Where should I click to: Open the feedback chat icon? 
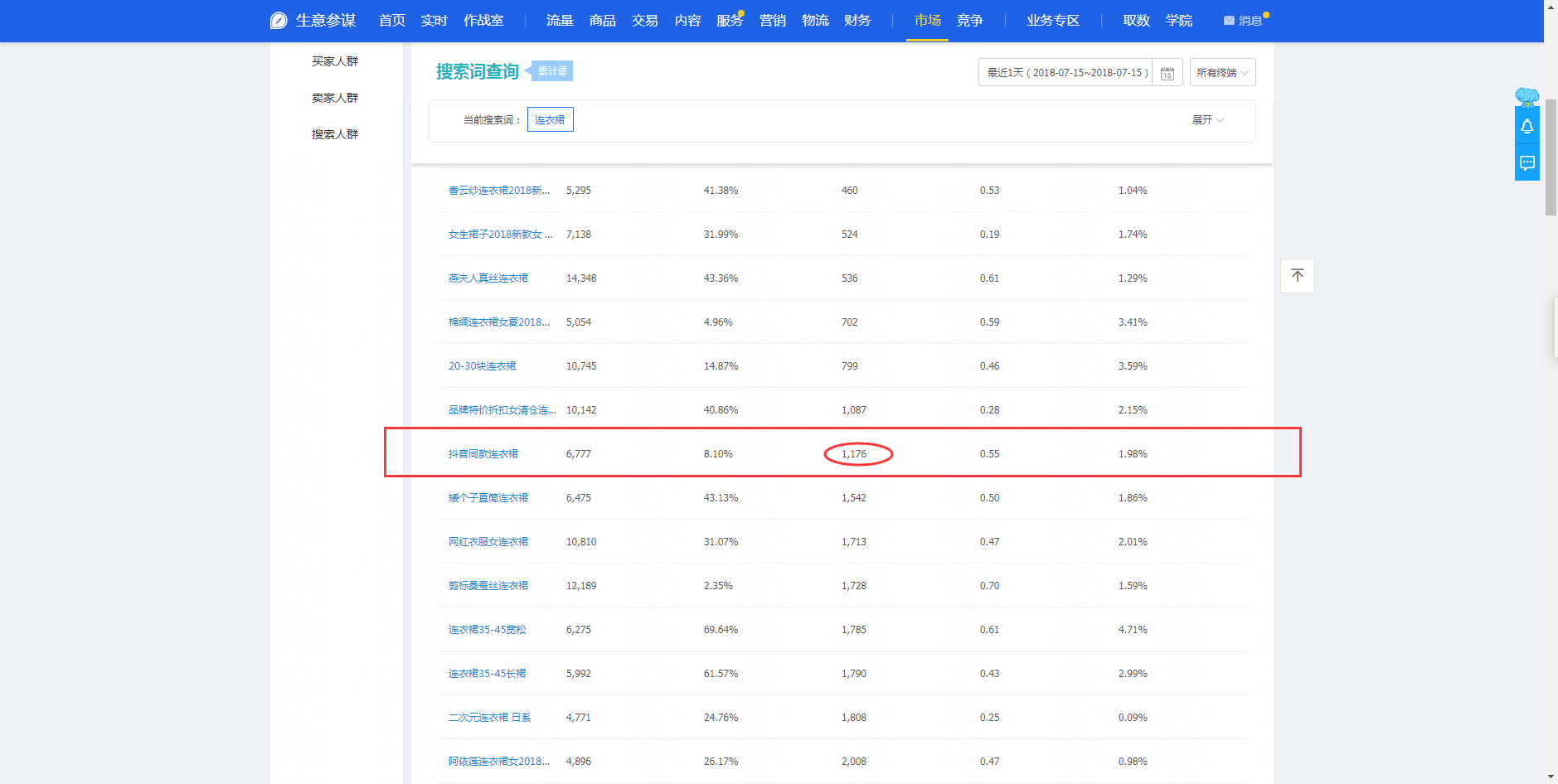click(1526, 162)
